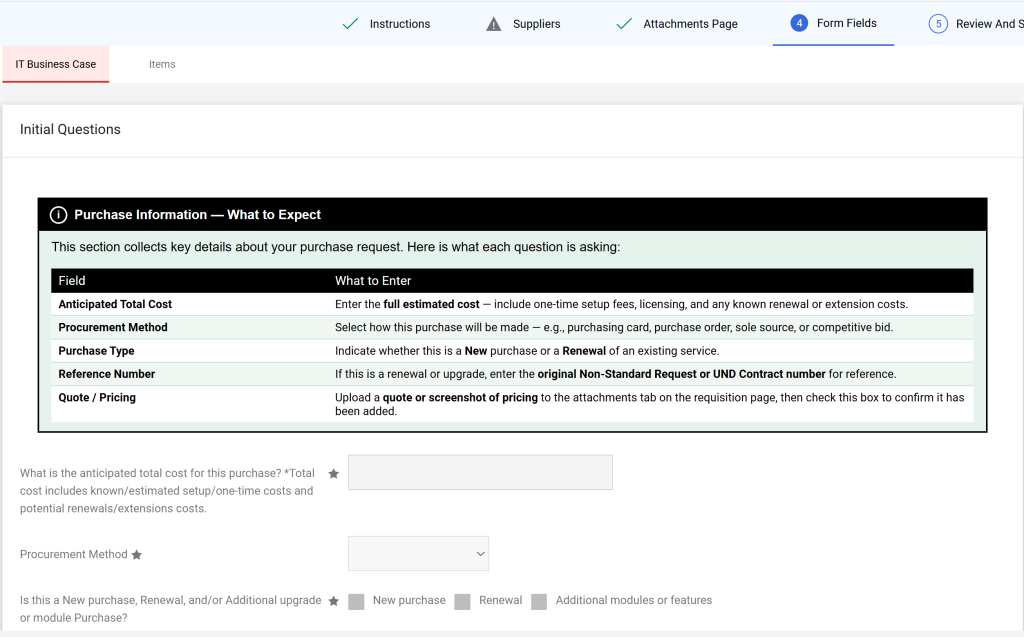Click the New purchase option label
This screenshot has height=637, width=1024.
click(409, 600)
